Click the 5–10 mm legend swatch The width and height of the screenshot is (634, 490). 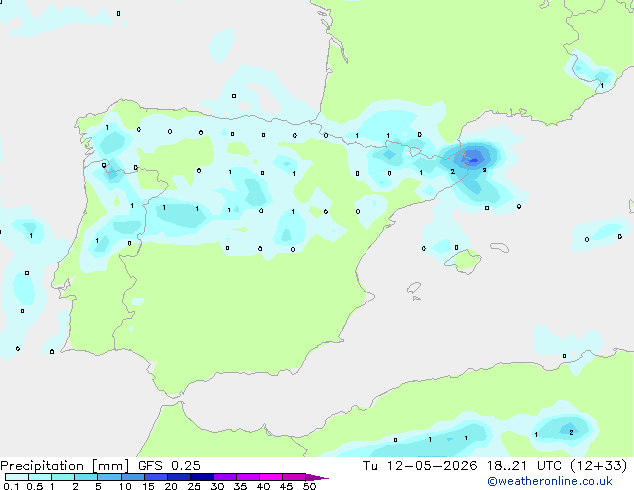[x=109, y=477]
